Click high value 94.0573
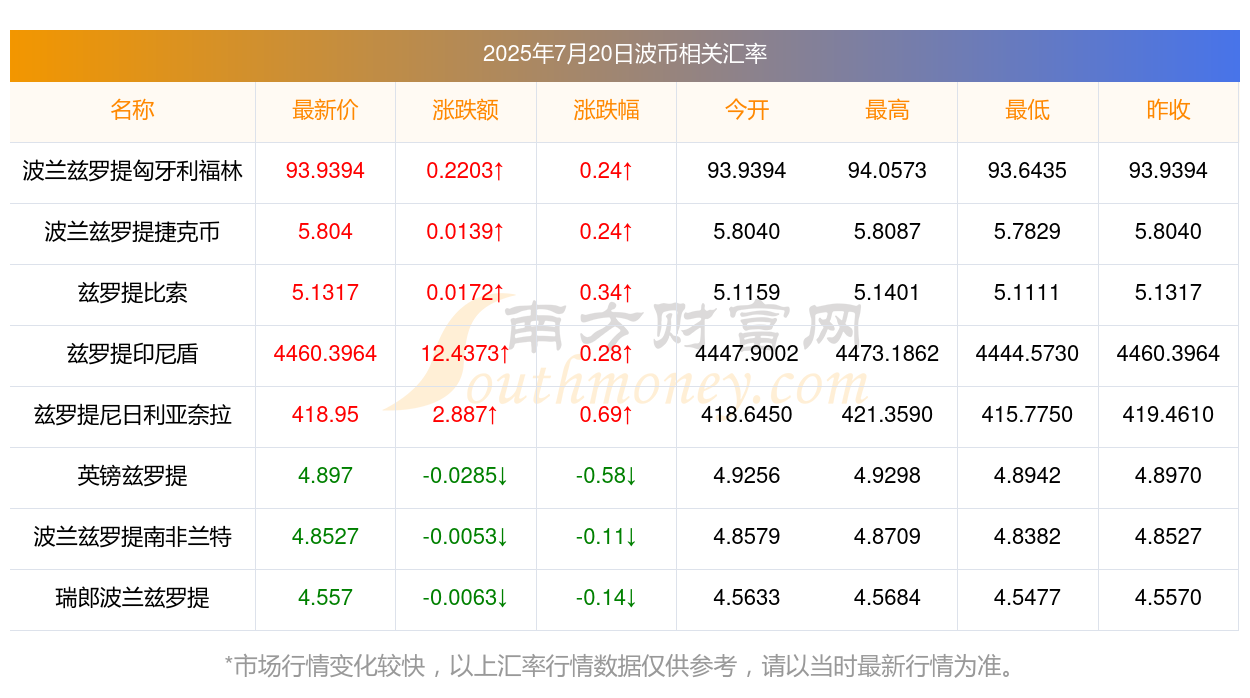 click(x=887, y=171)
